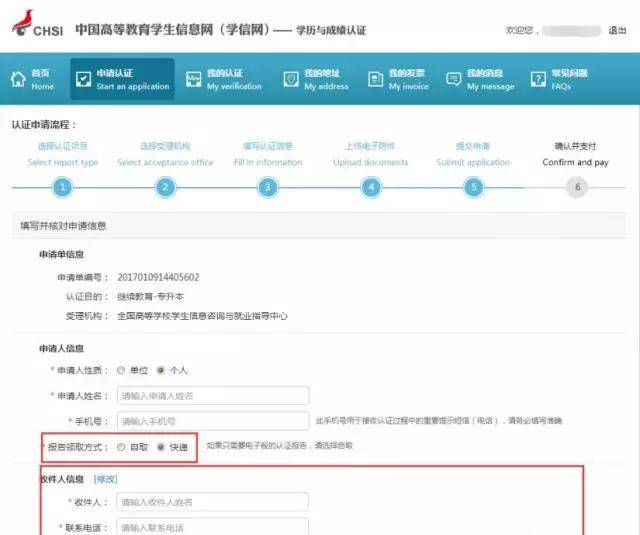Click the Home house icon

click(18, 80)
